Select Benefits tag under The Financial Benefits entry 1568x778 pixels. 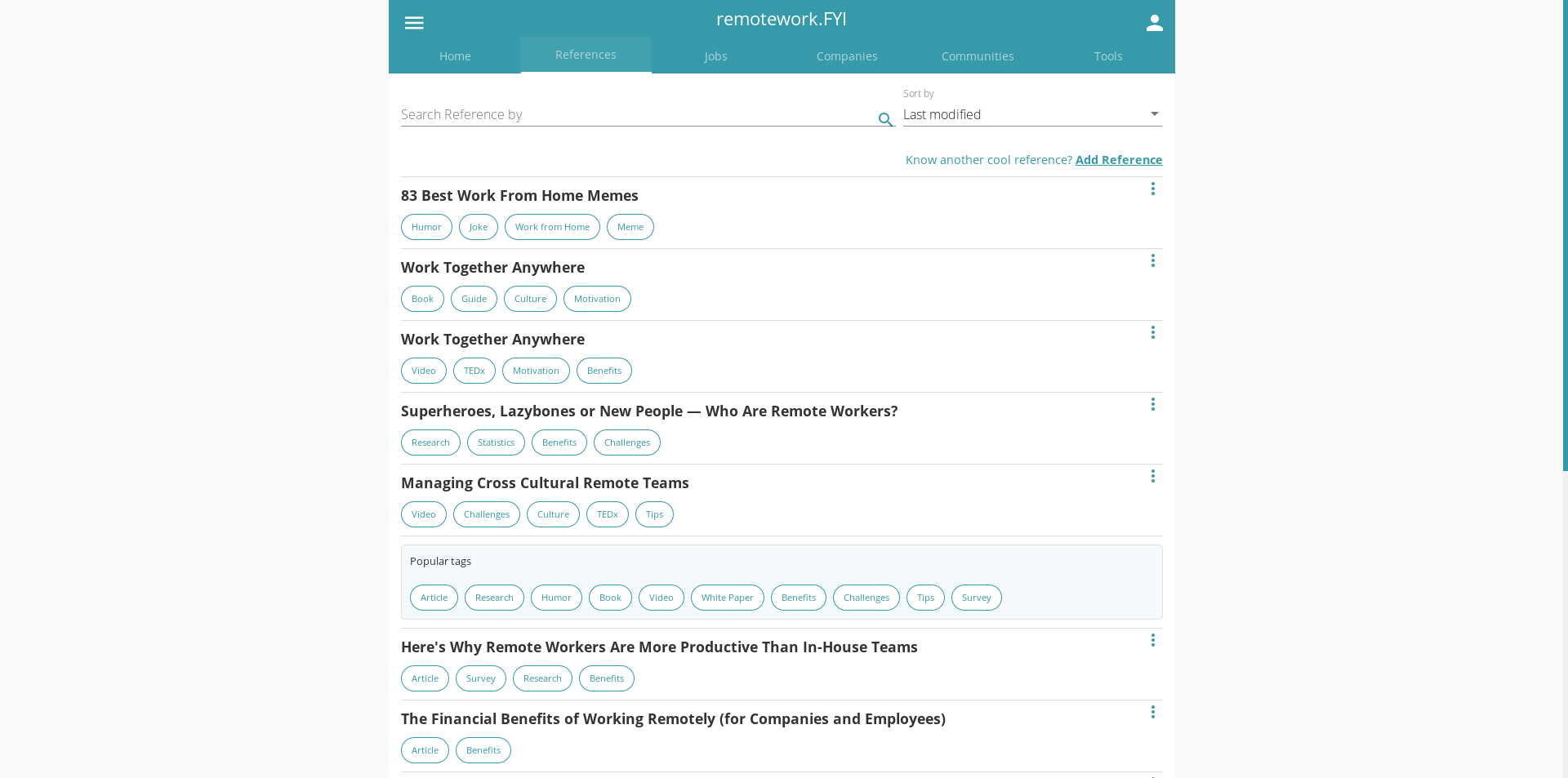(x=483, y=750)
